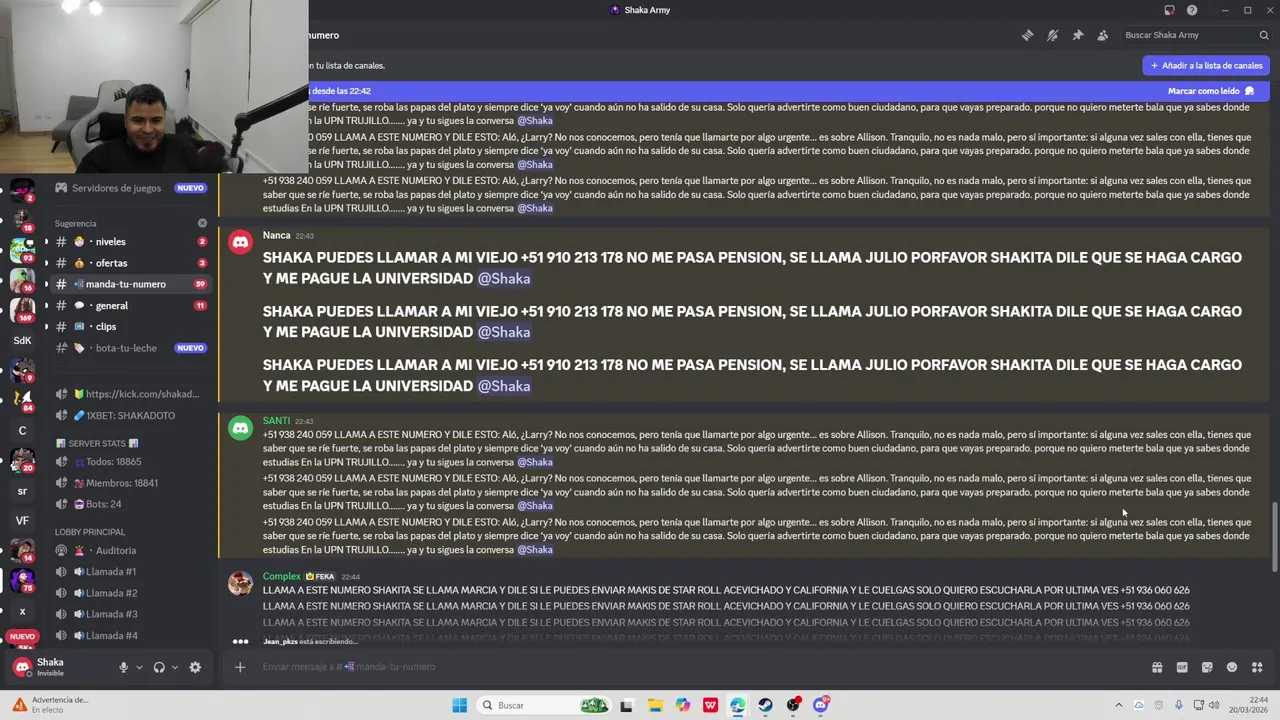
Task: Open the ofertas channel
Action: (130, 263)
